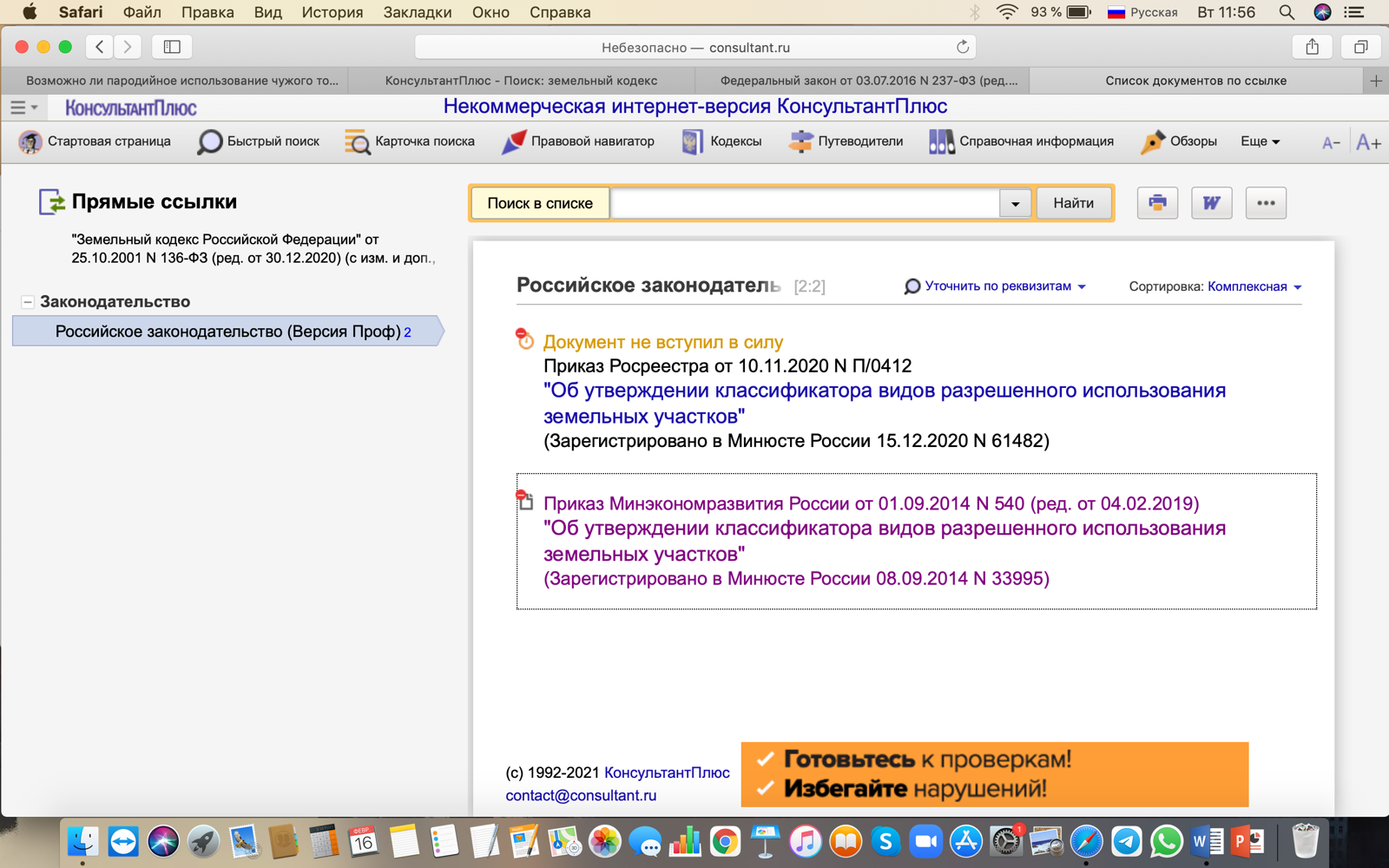Open Уточнить по реквизитам dropdown
This screenshot has width=1389, height=868.
pos(995,286)
